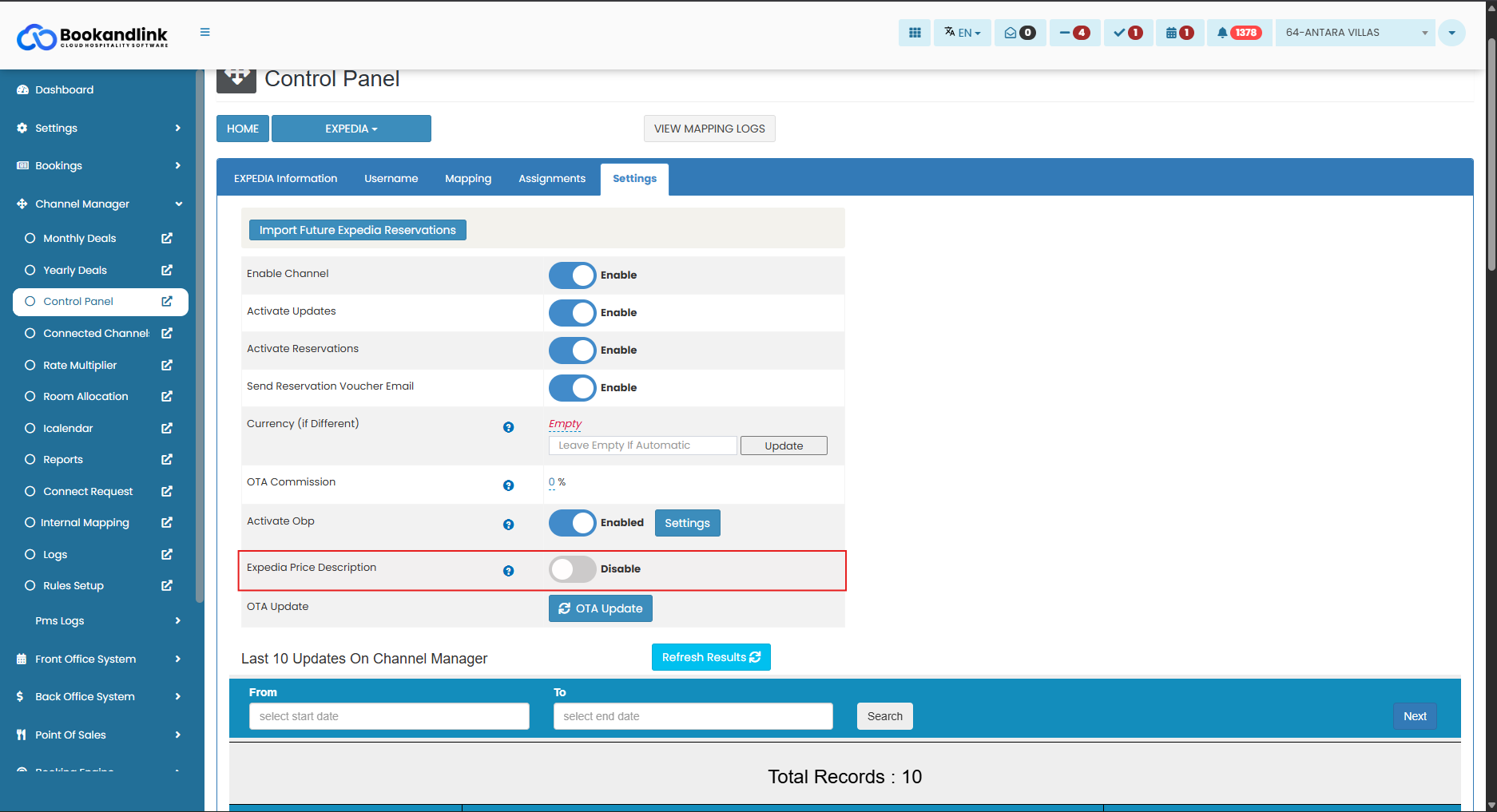Click the checkmark badge showing 1
Viewport: 1497px width, 812px height.
[1128, 33]
